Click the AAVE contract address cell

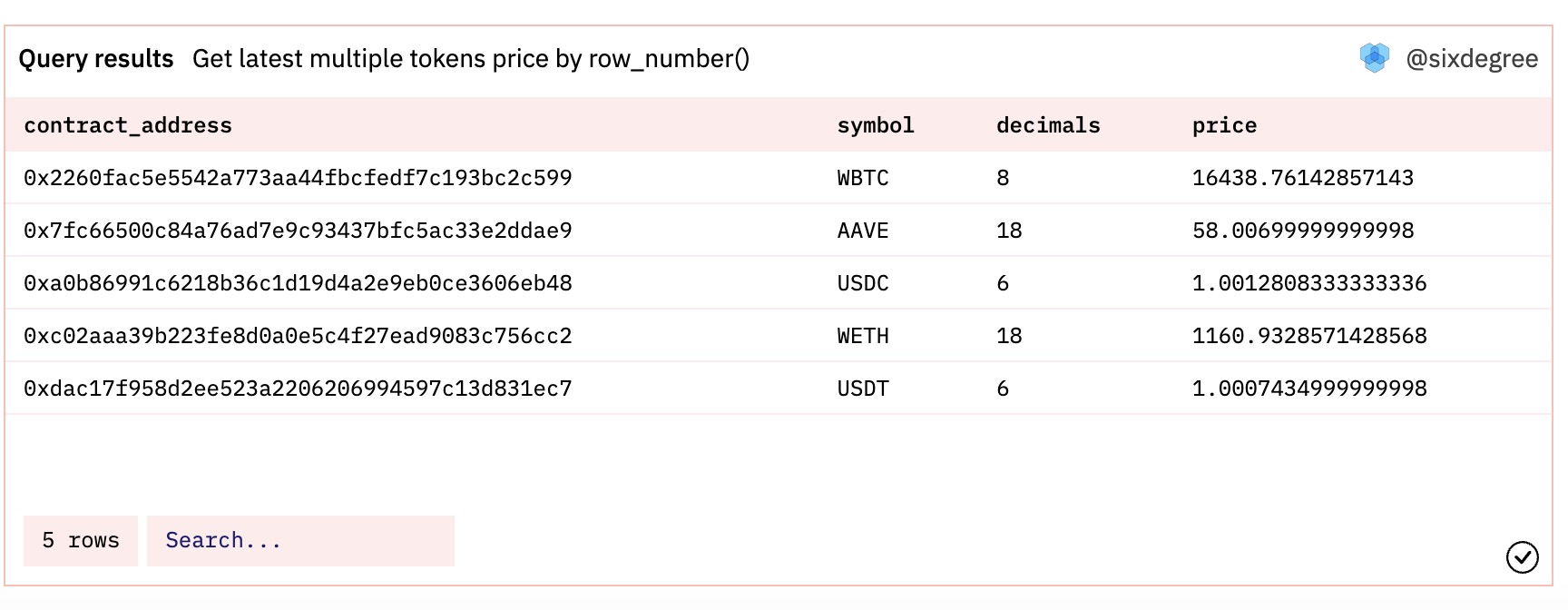click(298, 231)
